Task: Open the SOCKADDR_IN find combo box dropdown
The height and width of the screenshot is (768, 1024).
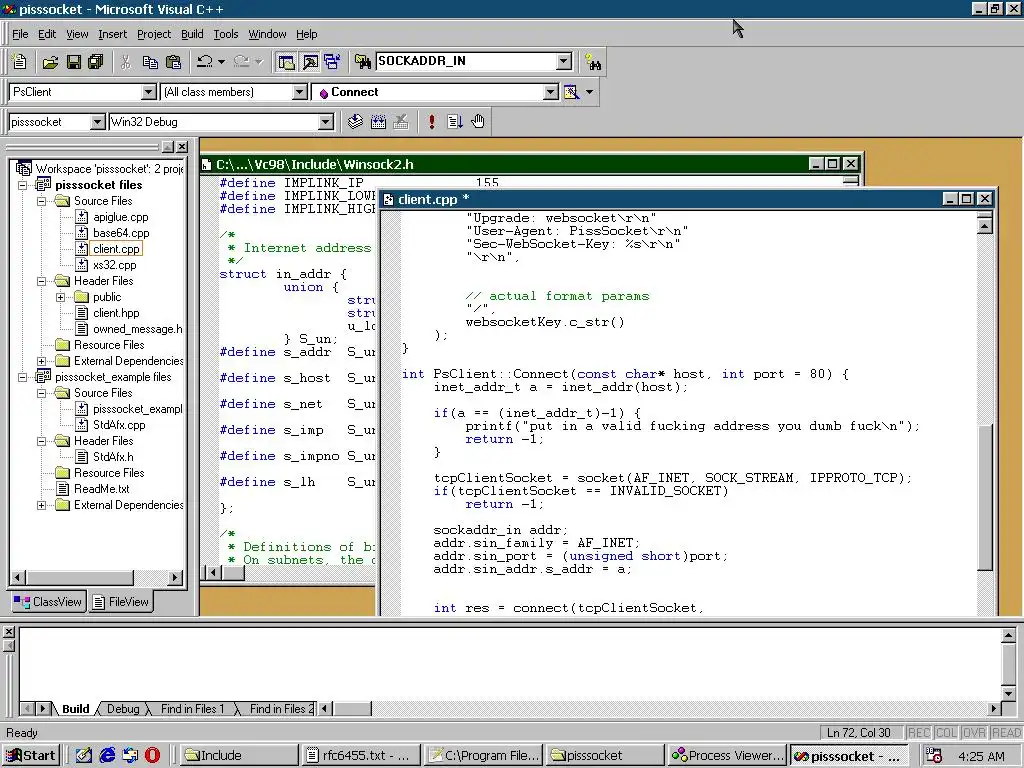Action: click(564, 61)
